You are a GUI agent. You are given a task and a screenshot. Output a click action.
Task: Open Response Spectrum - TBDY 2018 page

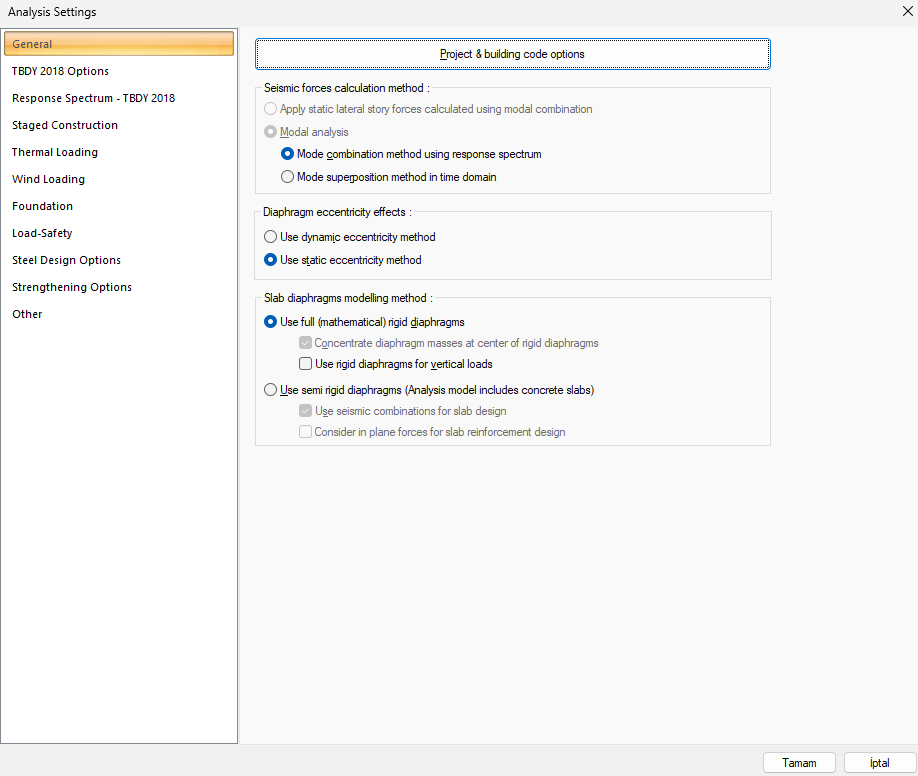[93, 98]
